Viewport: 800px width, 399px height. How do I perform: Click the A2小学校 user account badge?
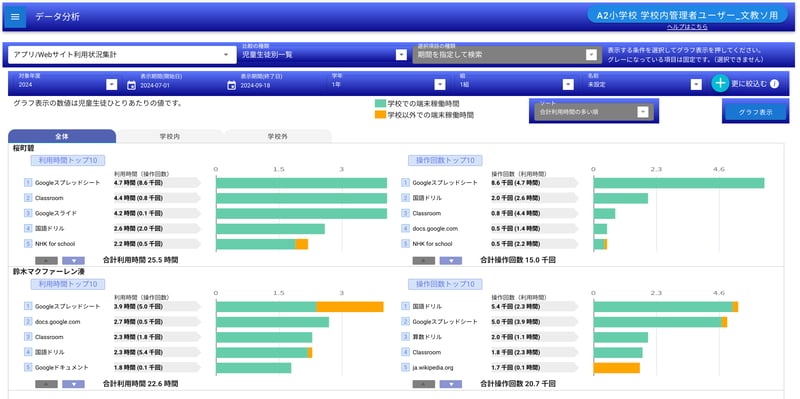[687, 15]
